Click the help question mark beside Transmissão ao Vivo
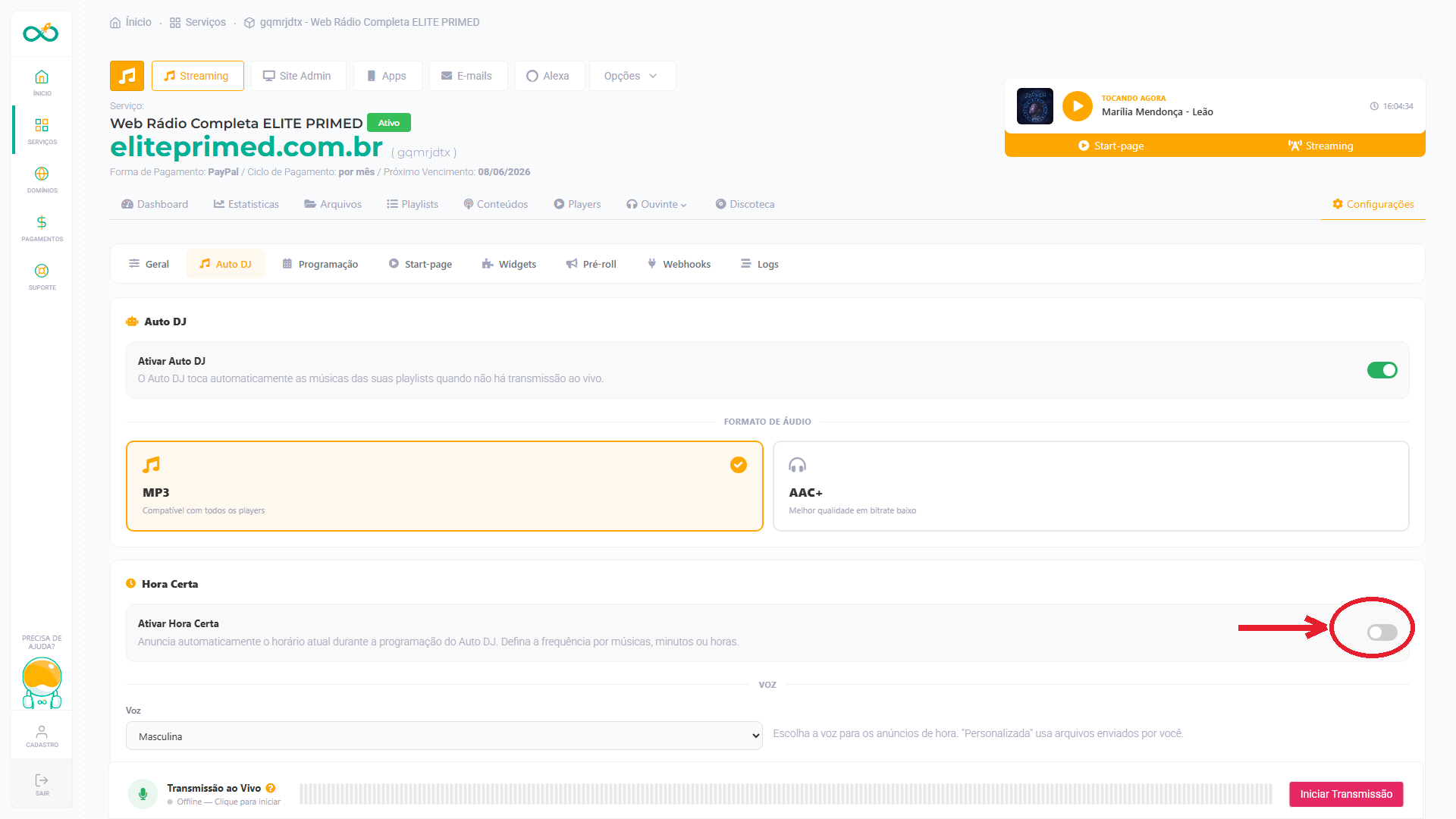The width and height of the screenshot is (1456, 819). [271, 788]
